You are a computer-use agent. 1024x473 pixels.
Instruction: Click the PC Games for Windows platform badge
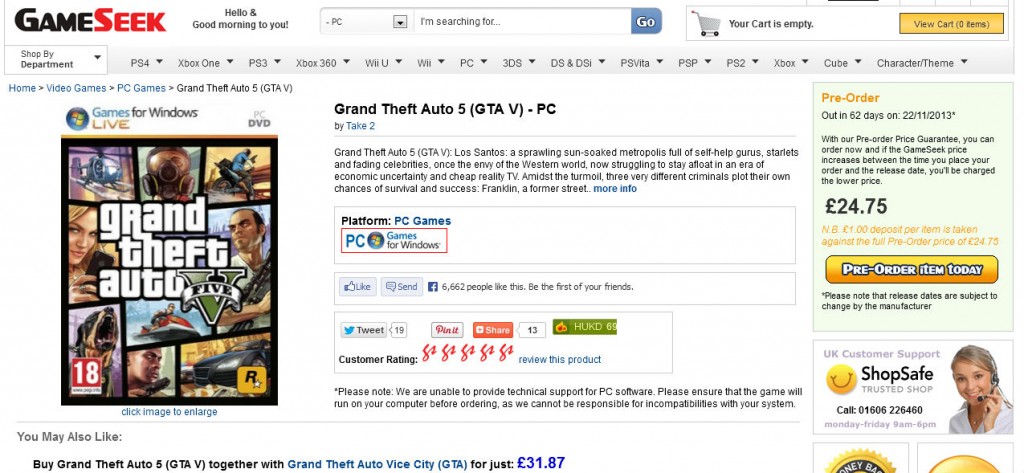point(394,240)
